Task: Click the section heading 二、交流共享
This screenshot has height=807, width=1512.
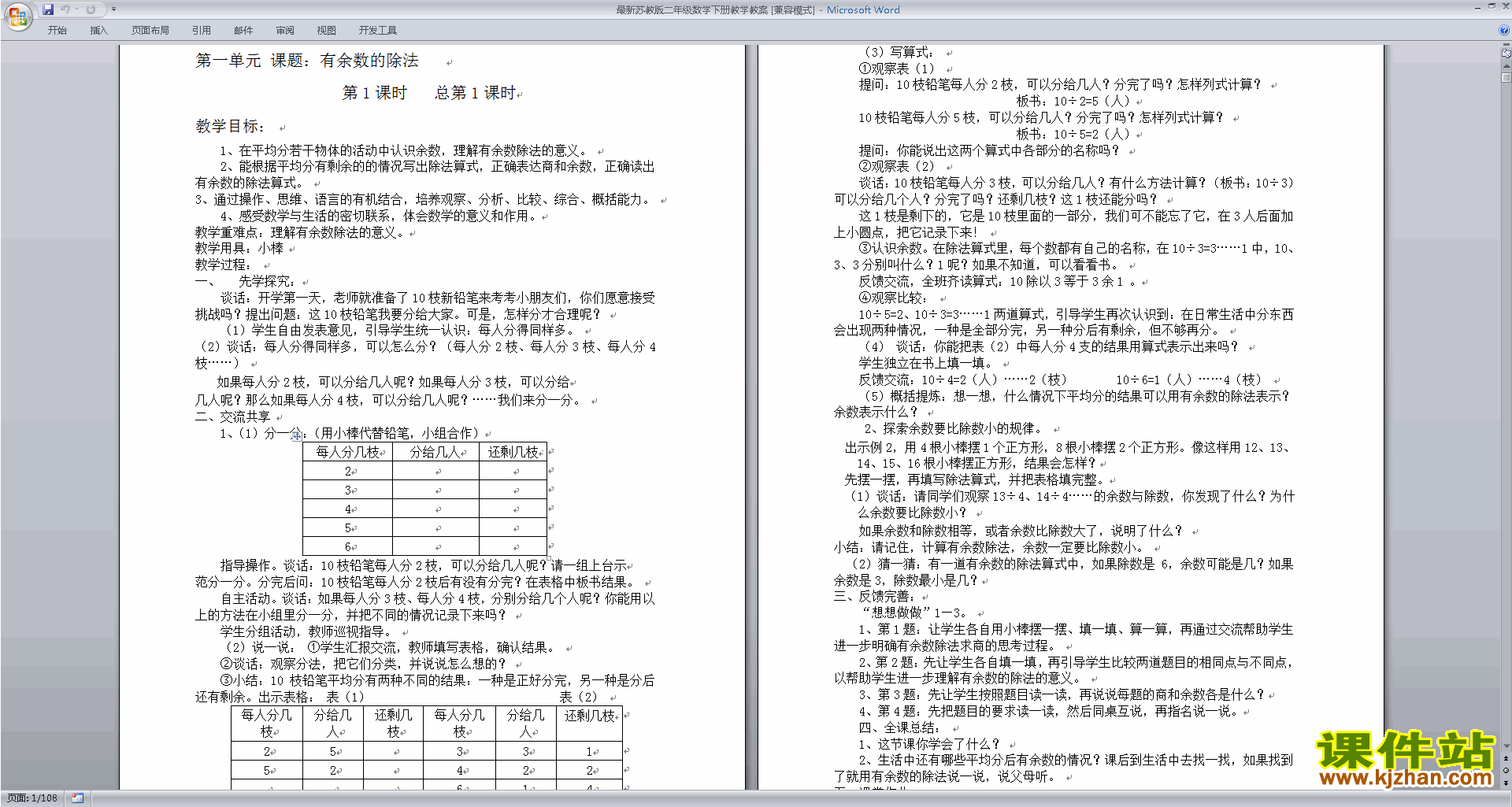Action: coord(232,416)
